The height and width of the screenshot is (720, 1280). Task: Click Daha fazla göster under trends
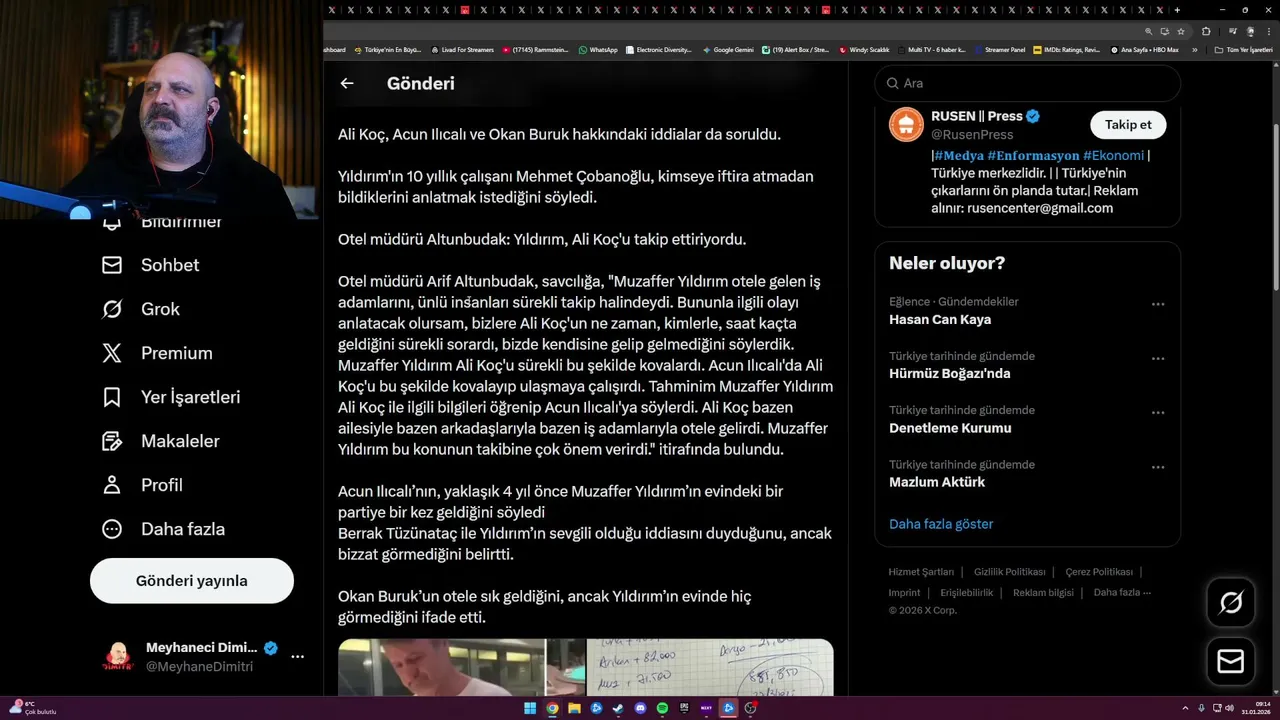941,524
